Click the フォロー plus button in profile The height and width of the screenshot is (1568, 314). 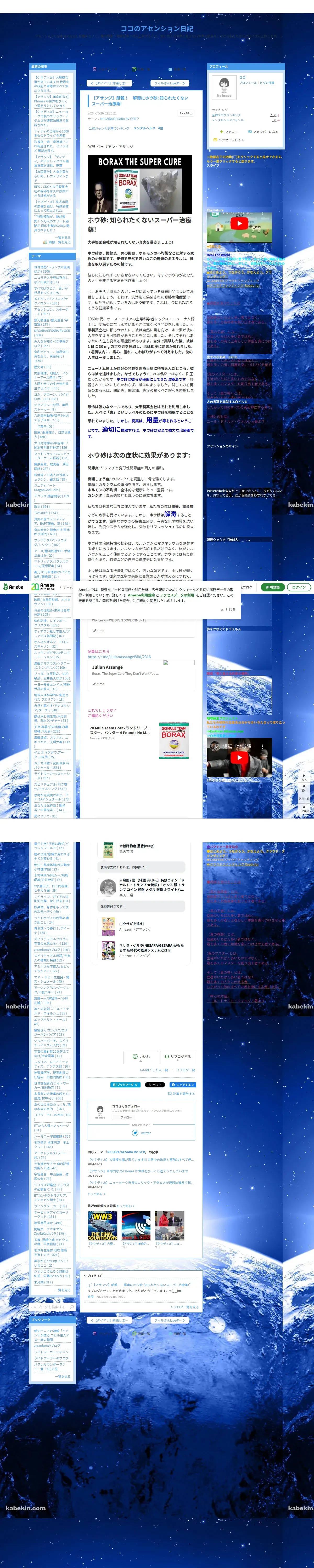pyautogui.click(x=229, y=131)
